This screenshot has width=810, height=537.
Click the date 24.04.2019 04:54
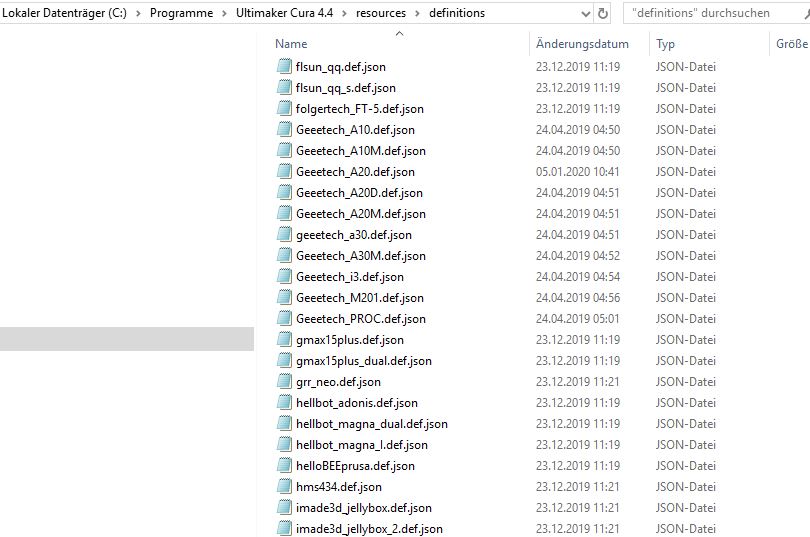[x=577, y=276]
